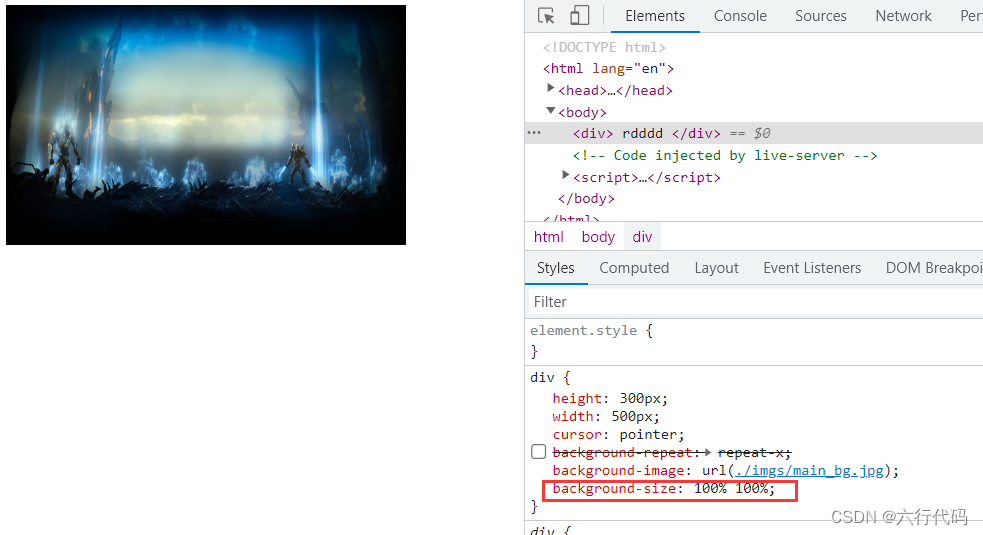Toggle the device toolbar icon

click(579, 16)
